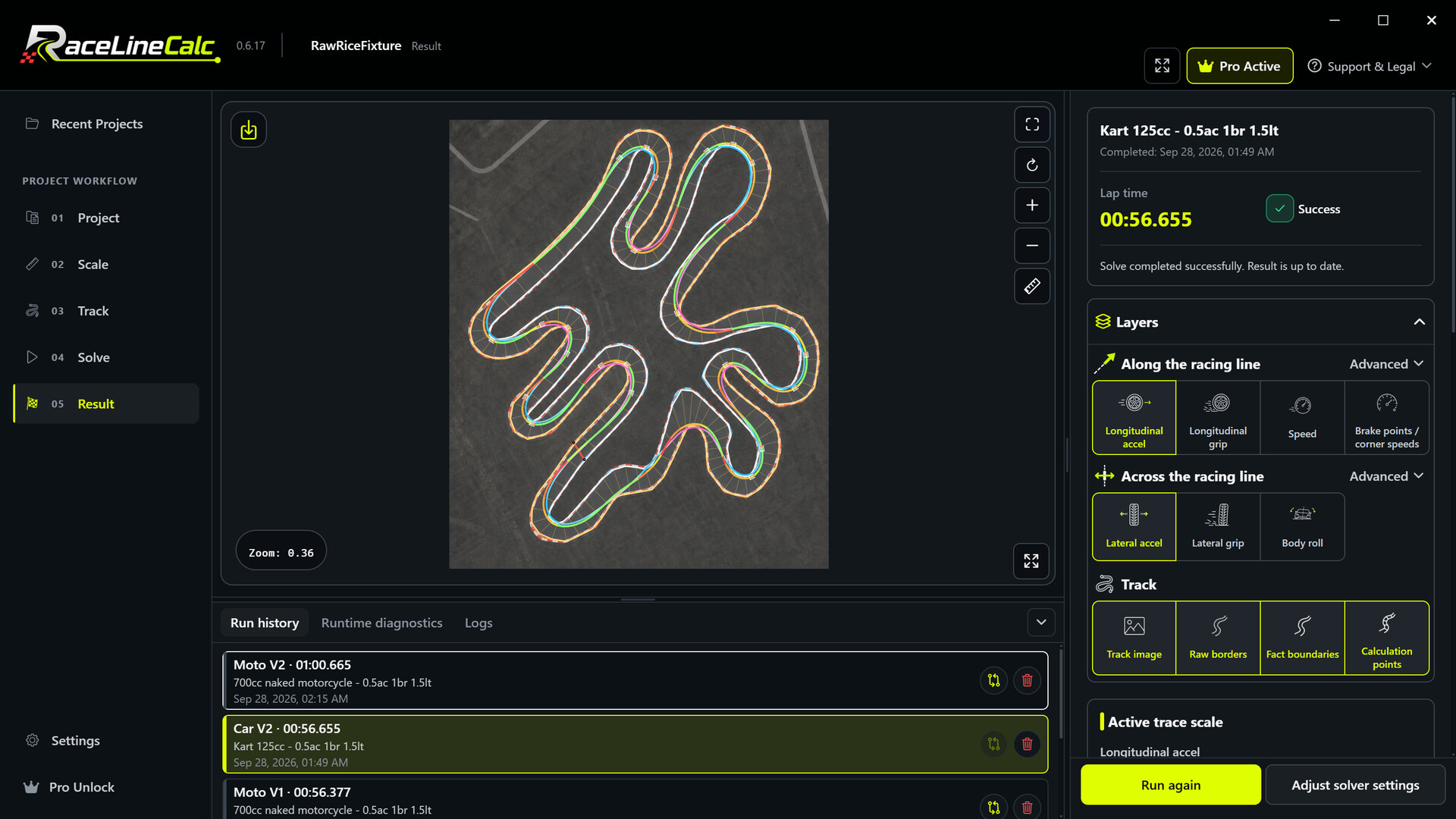This screenshot has width=1456, height=819.
Task: Switch to Run history tab
Action: click(265, 623)
